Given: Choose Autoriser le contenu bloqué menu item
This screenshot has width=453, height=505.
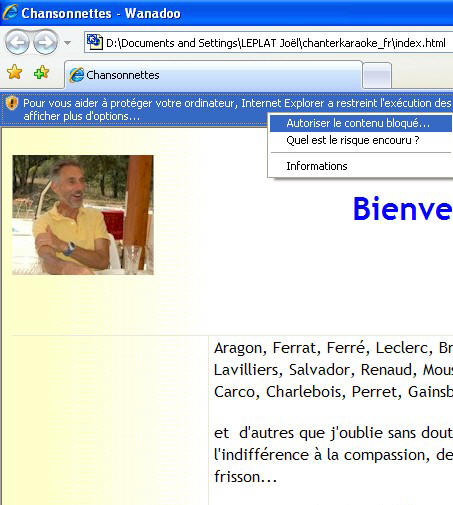Looking at the screenshot, I should pos(361,123).
